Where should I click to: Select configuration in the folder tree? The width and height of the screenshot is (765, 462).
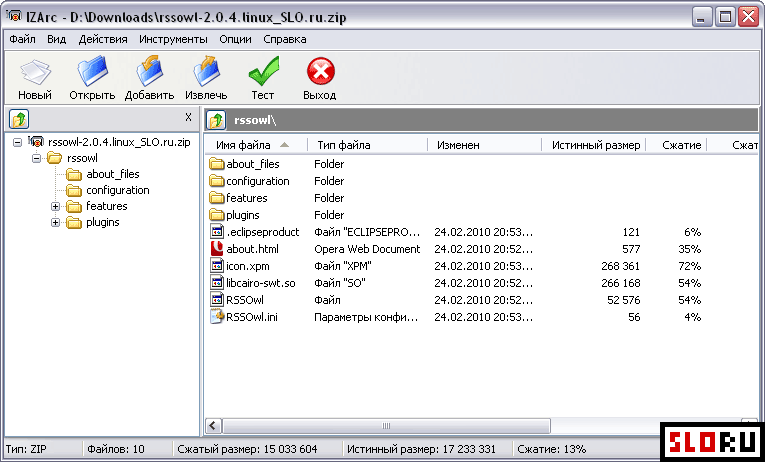point(118,190)
